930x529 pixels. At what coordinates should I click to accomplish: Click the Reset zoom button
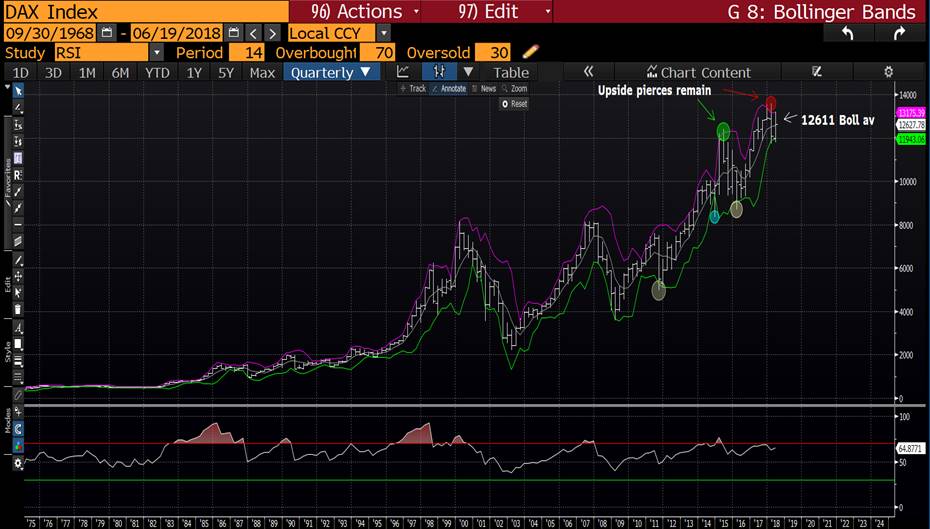pos(514,104)
